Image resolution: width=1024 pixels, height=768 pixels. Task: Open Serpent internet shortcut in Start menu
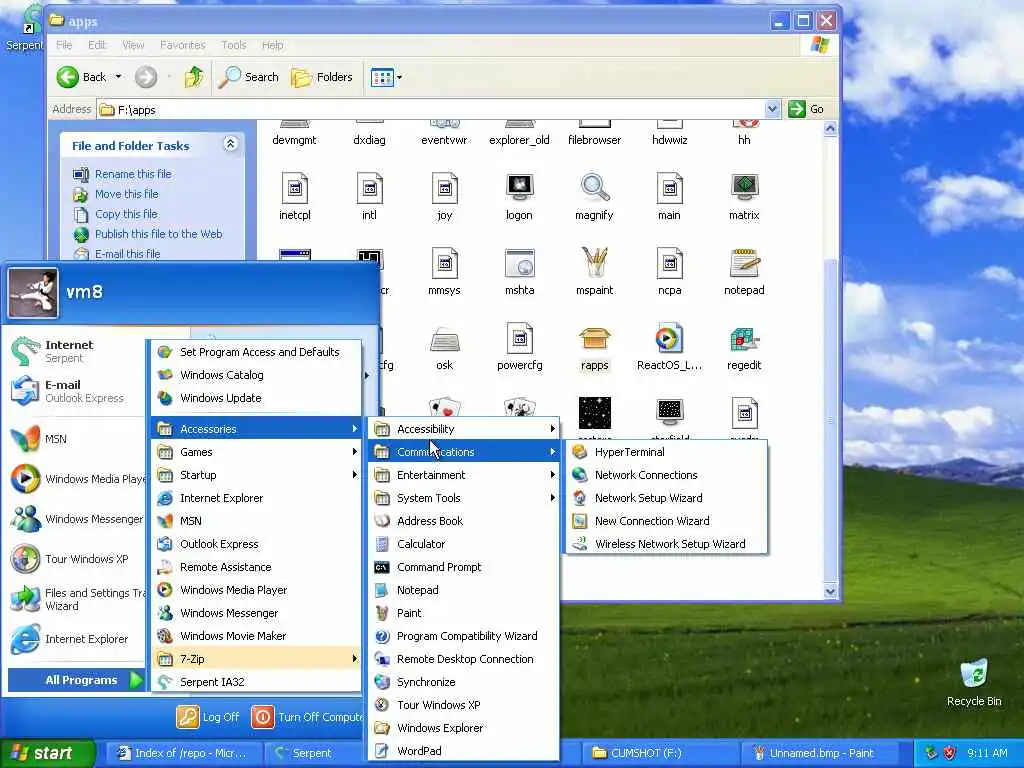[x=75, y=351]
